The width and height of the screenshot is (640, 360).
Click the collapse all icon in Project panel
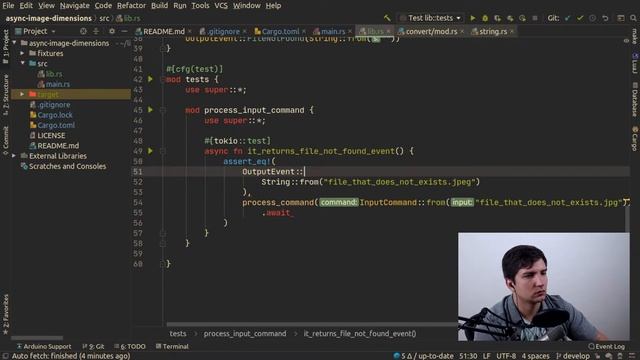point(96,31)
